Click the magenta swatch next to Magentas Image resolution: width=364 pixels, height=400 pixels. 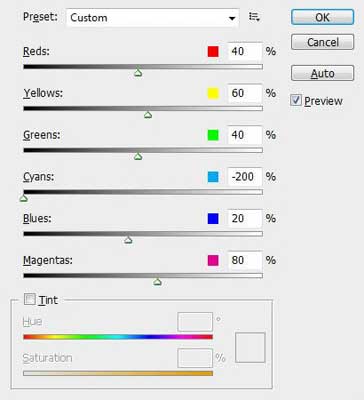point(213,260)
